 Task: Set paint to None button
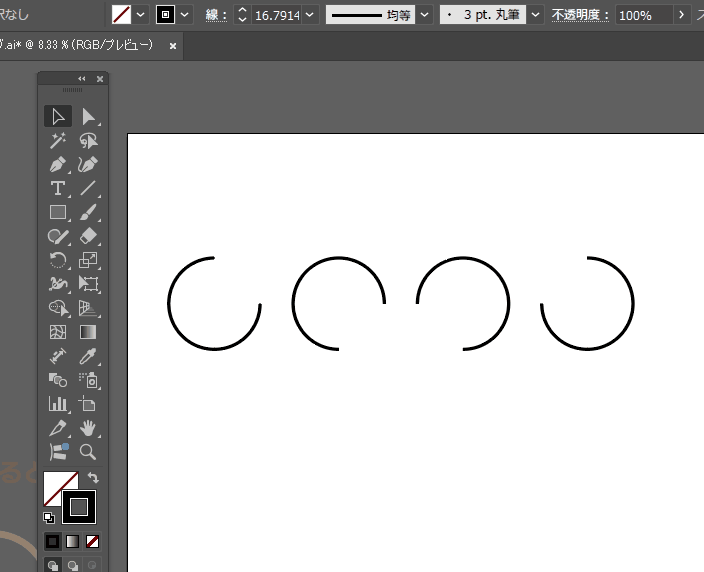click(x=92, y=541)
